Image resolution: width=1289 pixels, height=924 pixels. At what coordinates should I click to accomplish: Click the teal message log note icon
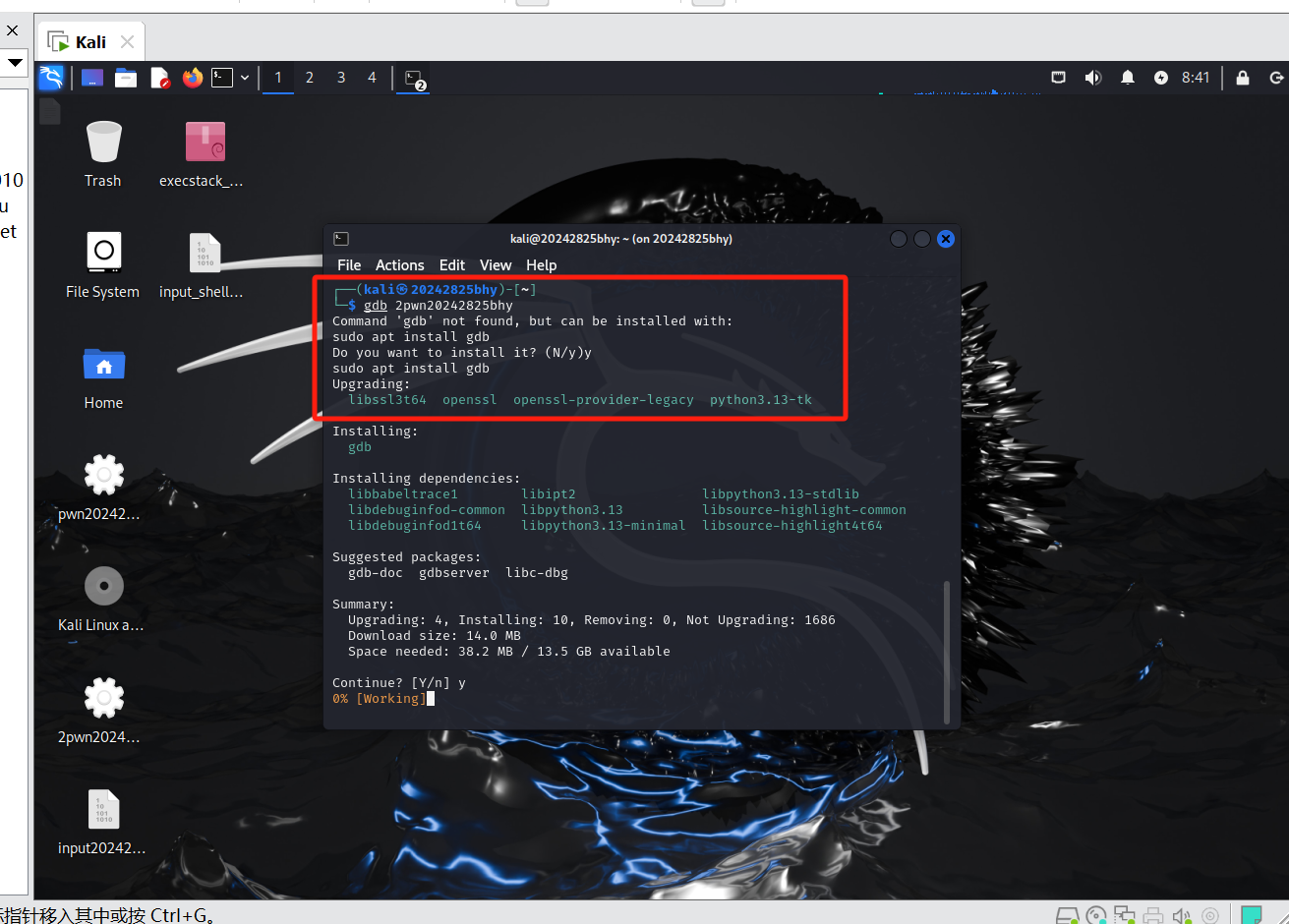click(x=1252, y=915)
